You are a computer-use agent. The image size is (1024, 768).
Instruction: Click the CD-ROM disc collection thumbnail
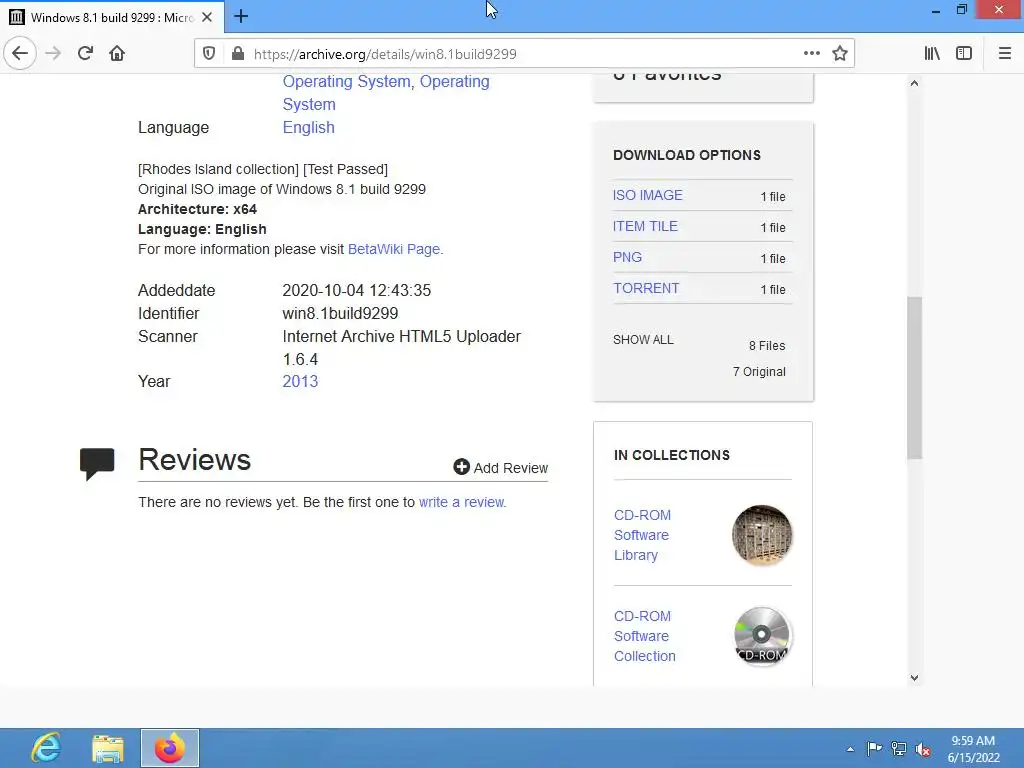762,635
